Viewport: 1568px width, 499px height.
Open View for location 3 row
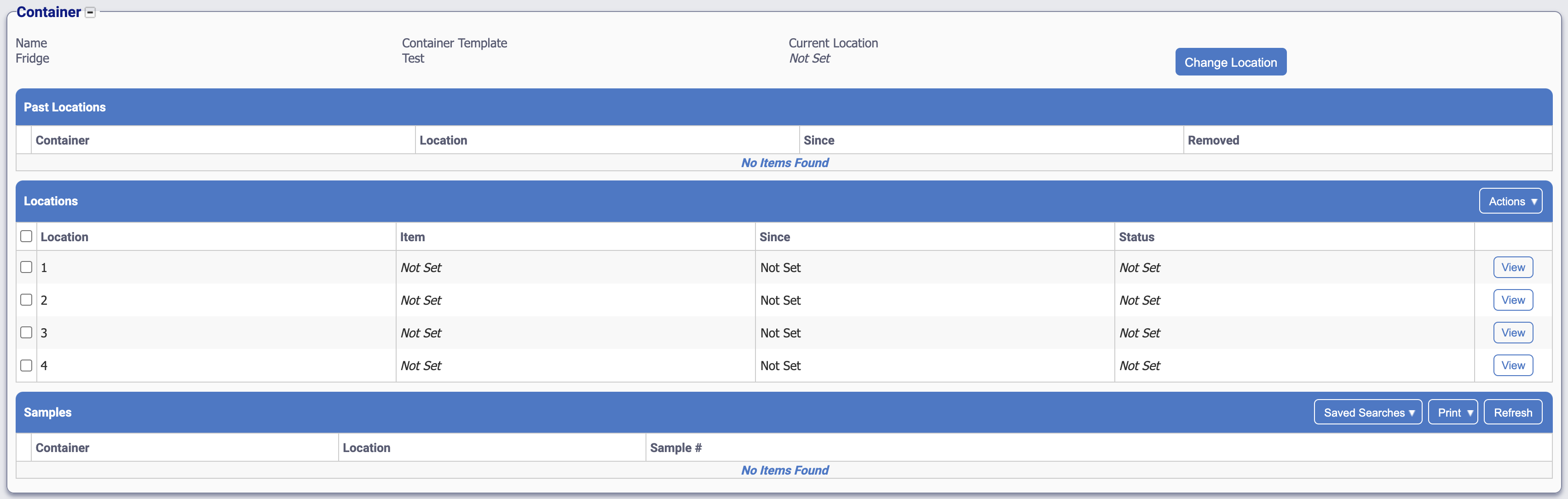[x=1513, y=333]
